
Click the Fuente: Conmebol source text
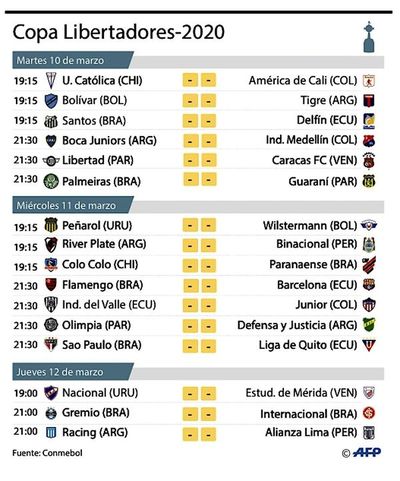point(47,453)
